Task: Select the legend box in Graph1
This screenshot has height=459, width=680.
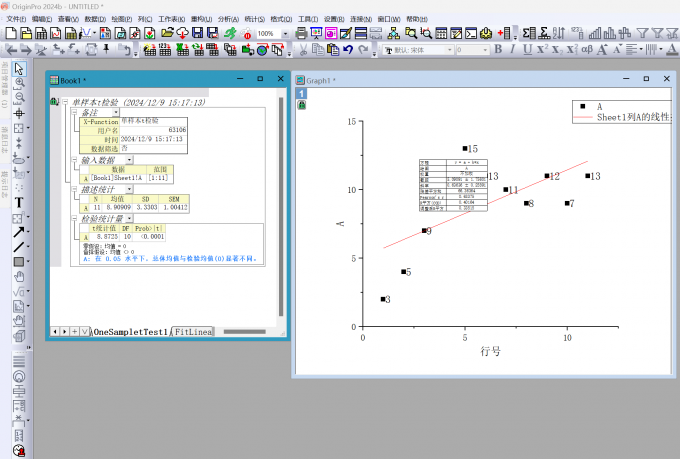Action: point(621,112)
